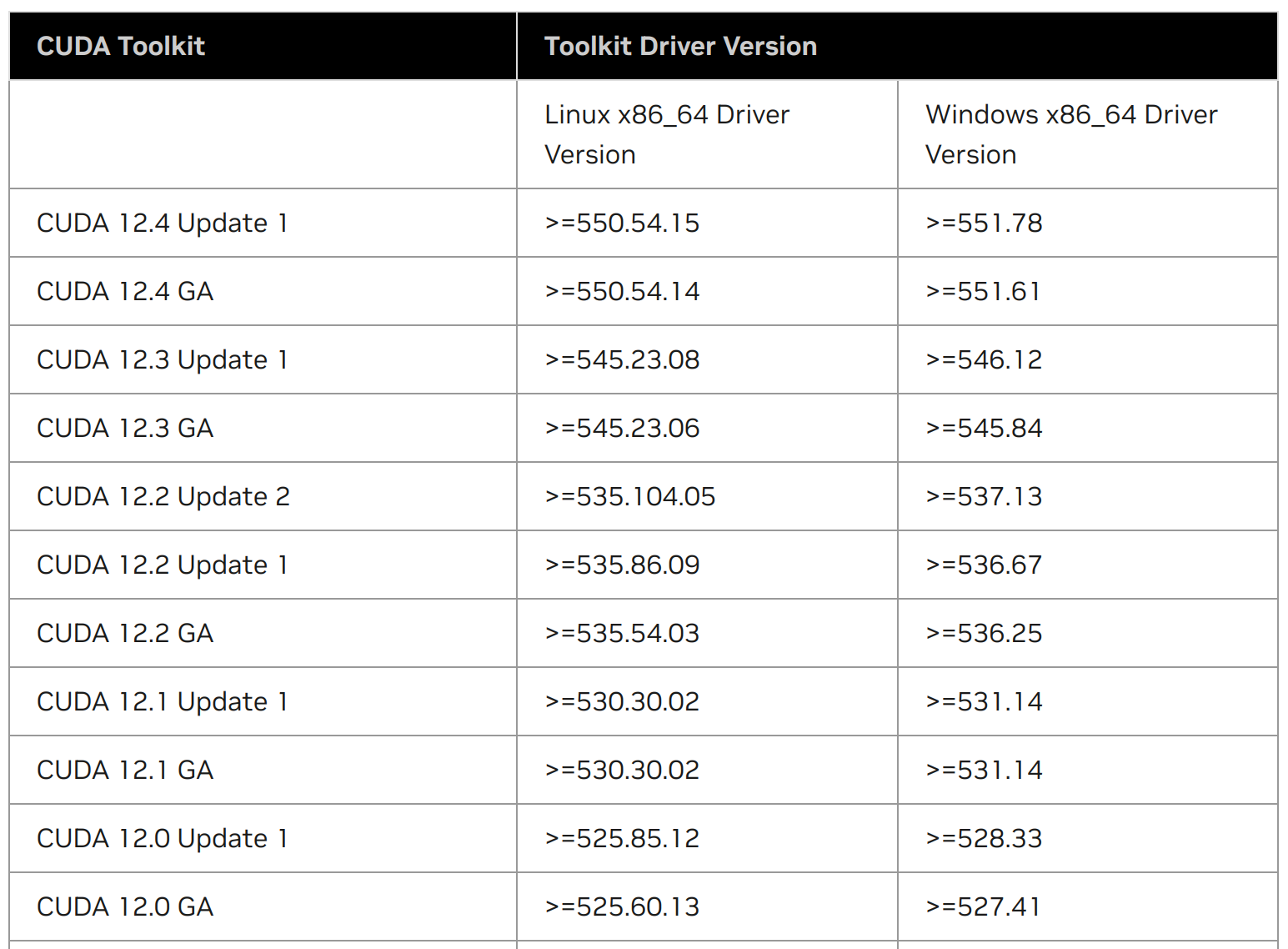
Task: Click the Linux value '>=535.86.09'
Action: (622, 565)
